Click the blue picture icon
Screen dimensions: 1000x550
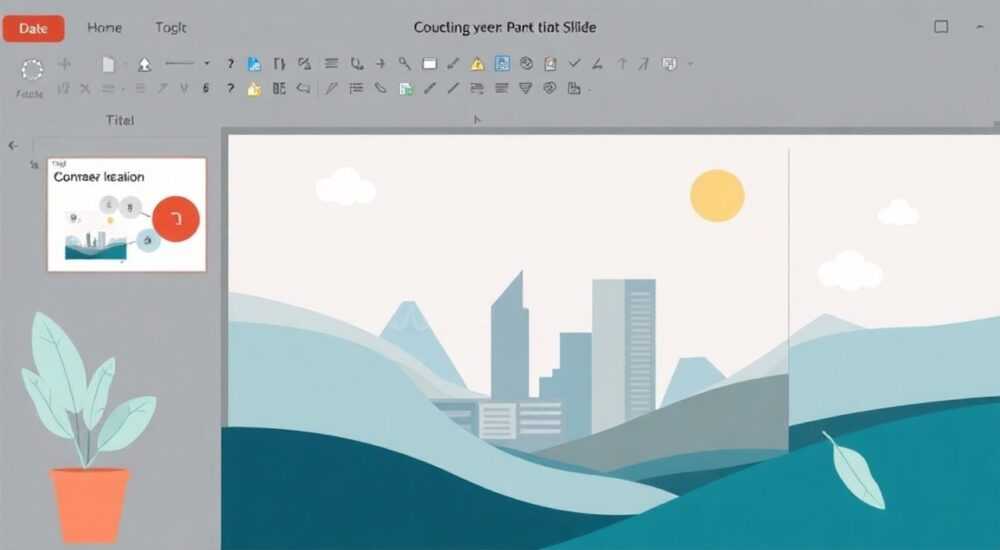[254, 64]
